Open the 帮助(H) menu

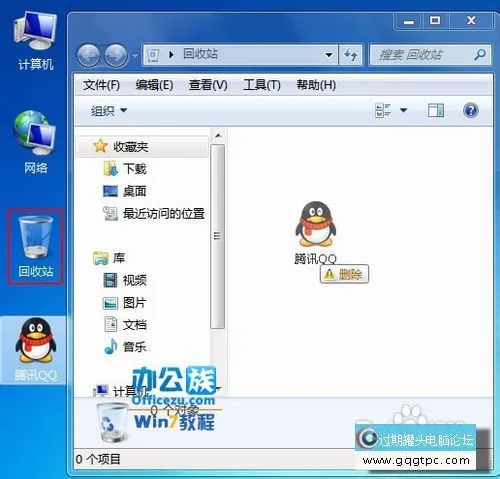[x=316, y=85]
